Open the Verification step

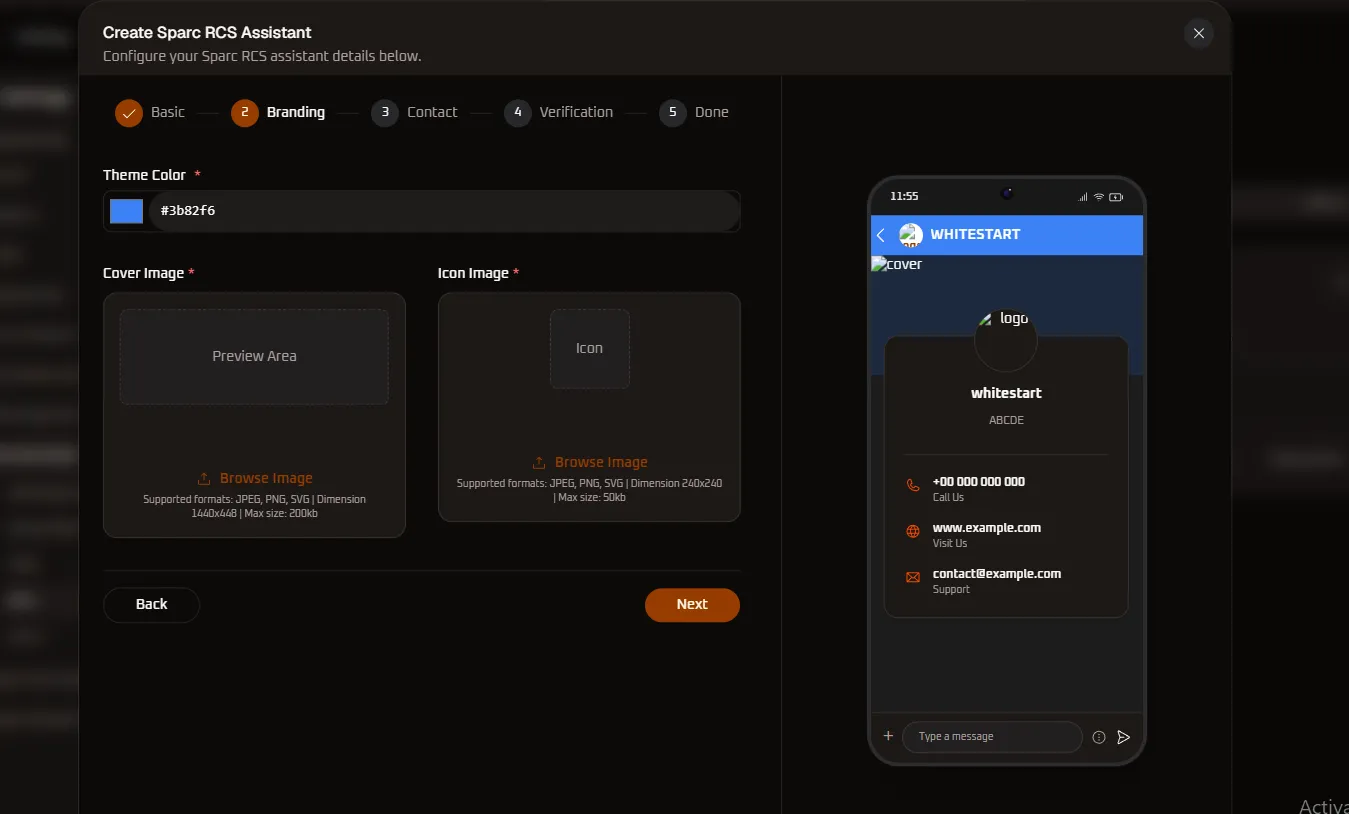point(559,112)
